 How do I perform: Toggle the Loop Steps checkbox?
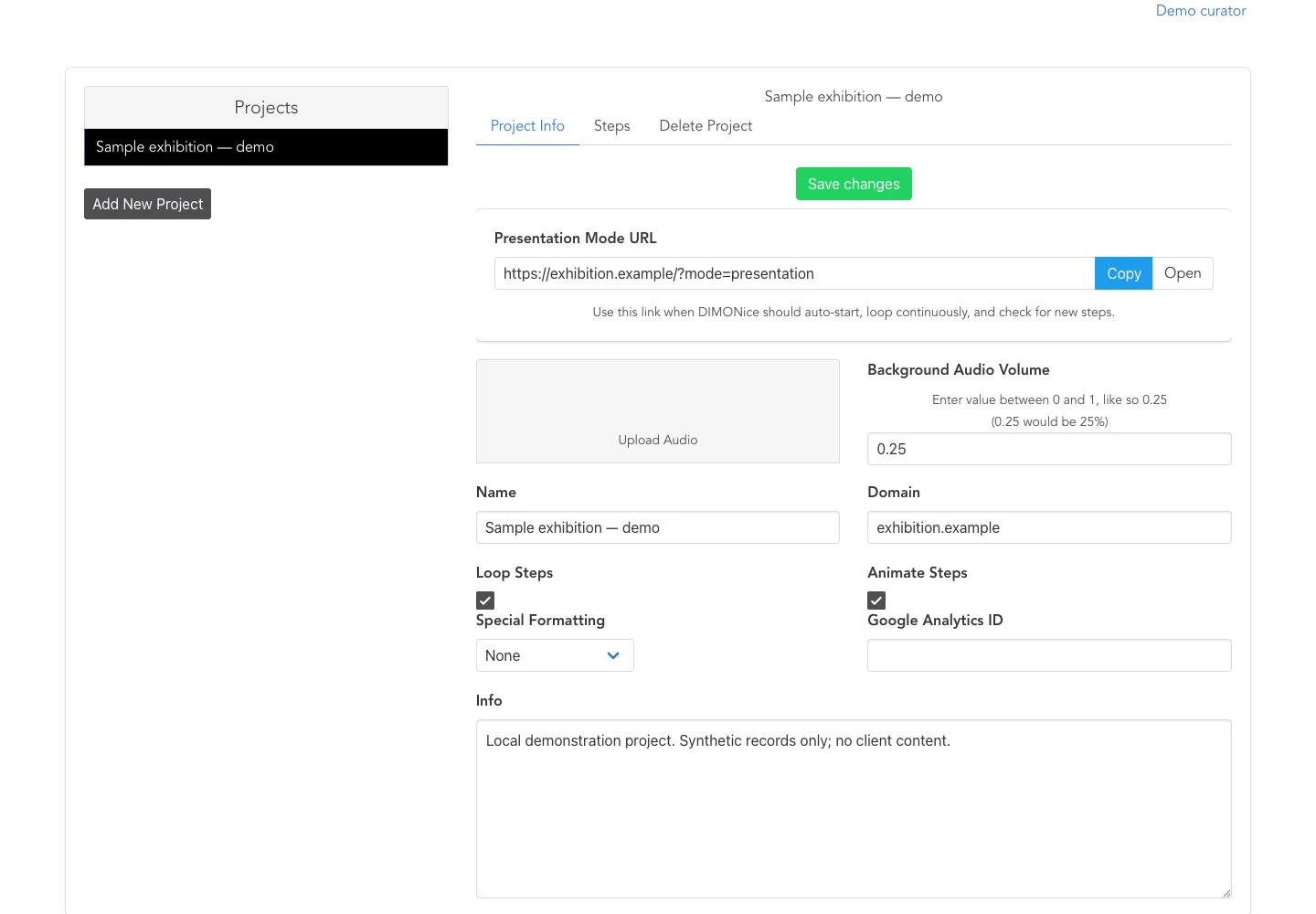click(485, 600)
